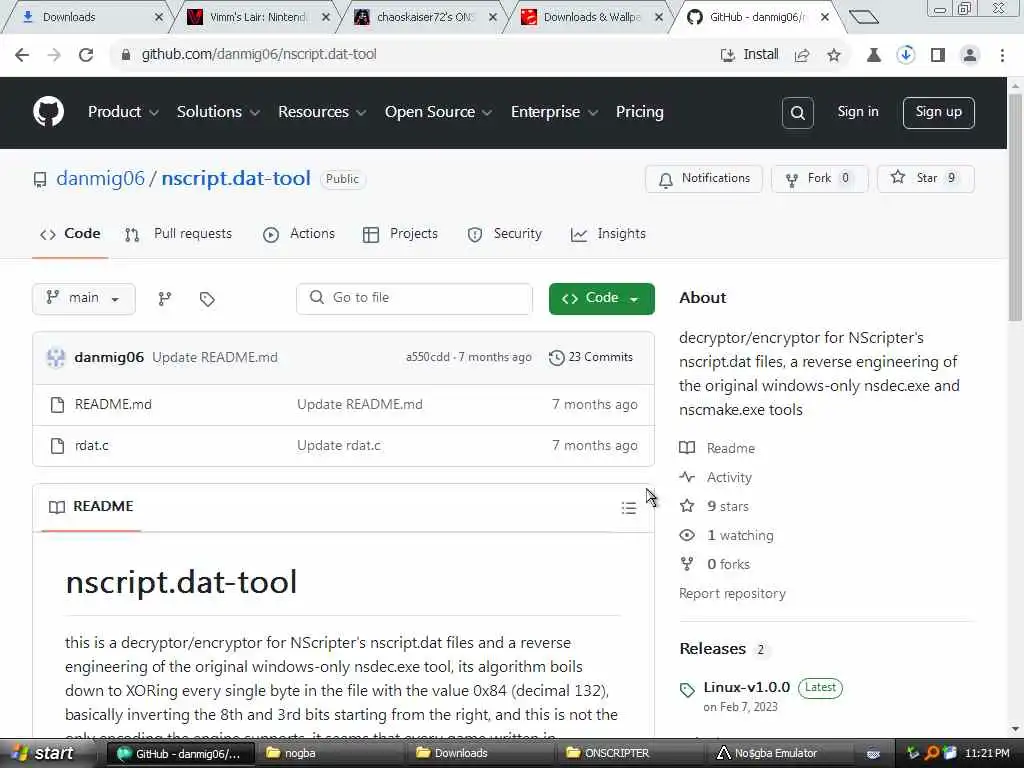Close the Downloads browser tab
Screen dimensions: 1024x768
click(x=159, y=17)
